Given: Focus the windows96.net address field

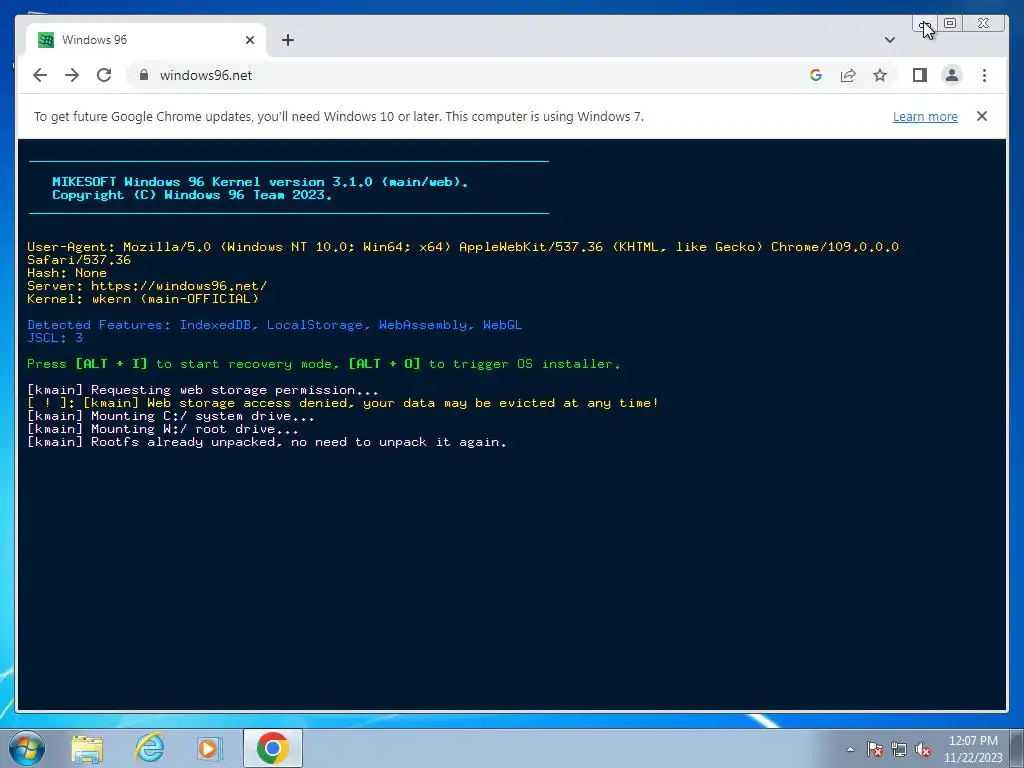Looking at the screenshot, I should point(470,75).
